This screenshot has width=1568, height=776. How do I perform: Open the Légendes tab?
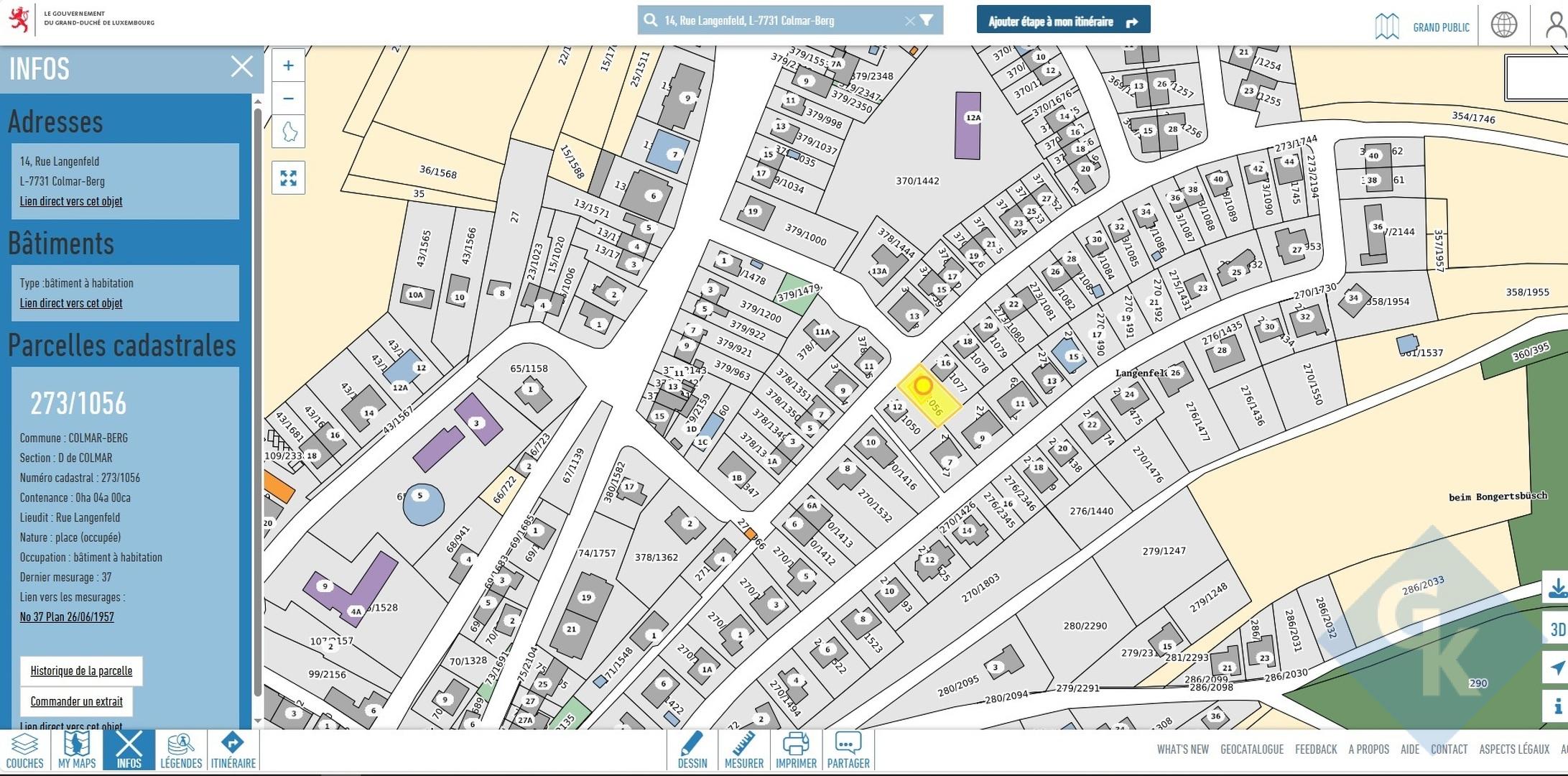coord(181,750)
